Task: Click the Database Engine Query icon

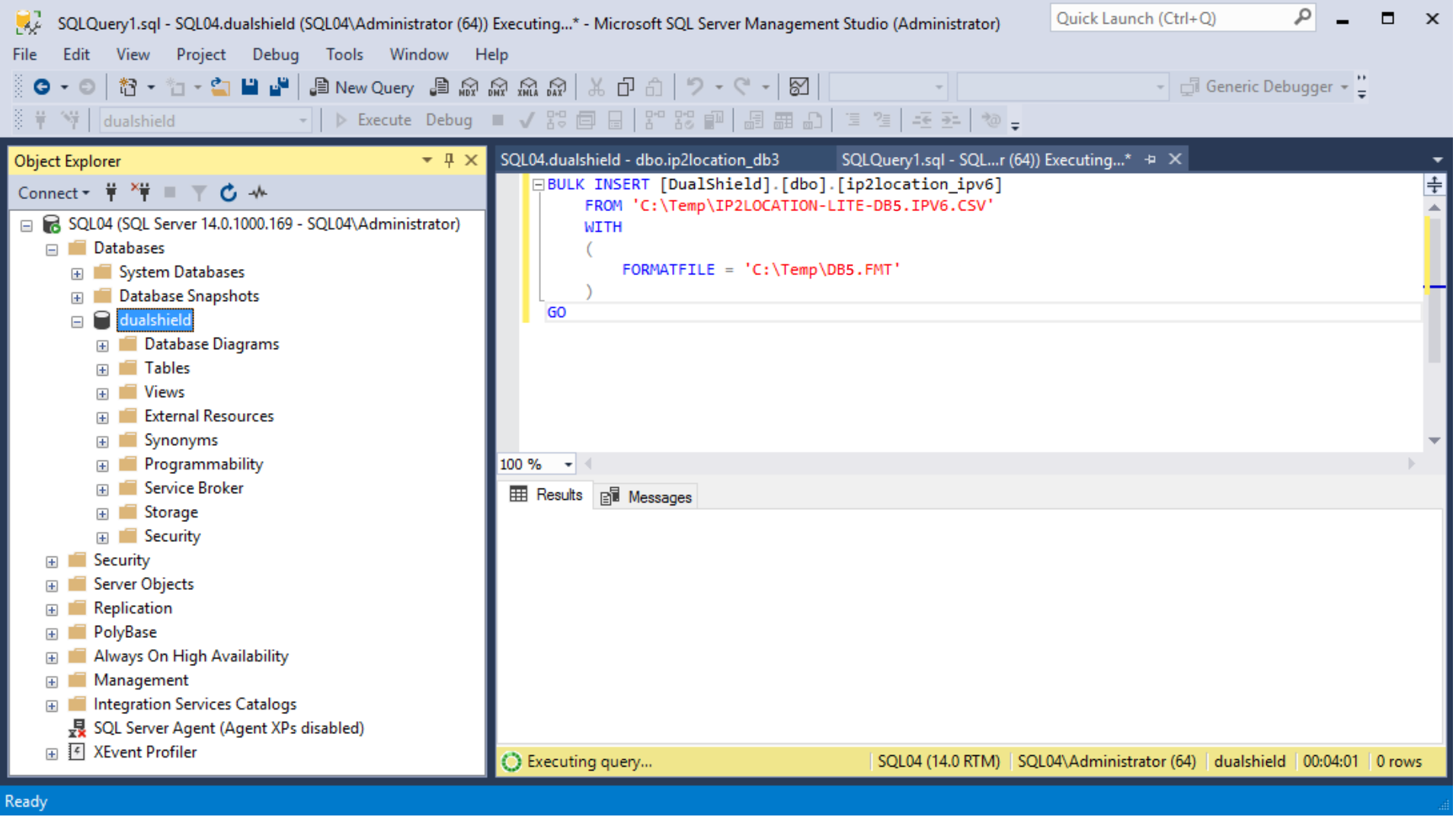Action: 439,87
